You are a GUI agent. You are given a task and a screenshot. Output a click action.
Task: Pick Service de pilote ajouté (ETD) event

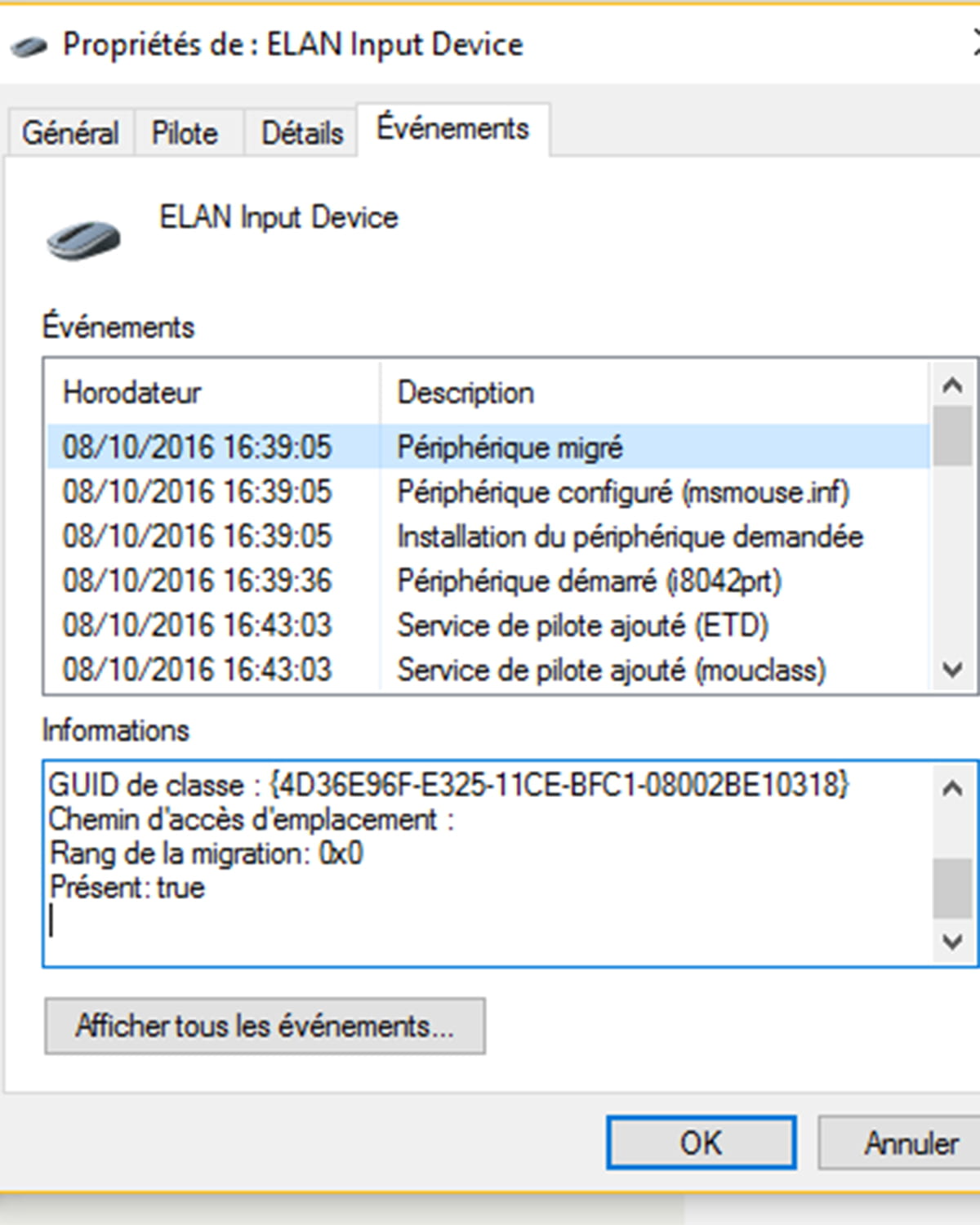pos(488,626)
